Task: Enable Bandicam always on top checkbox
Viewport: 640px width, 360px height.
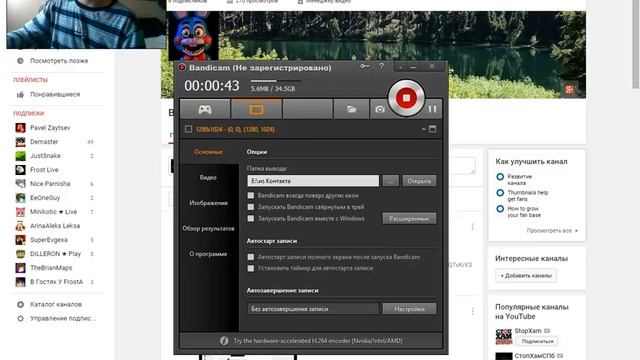Action: tap(251, 196)
